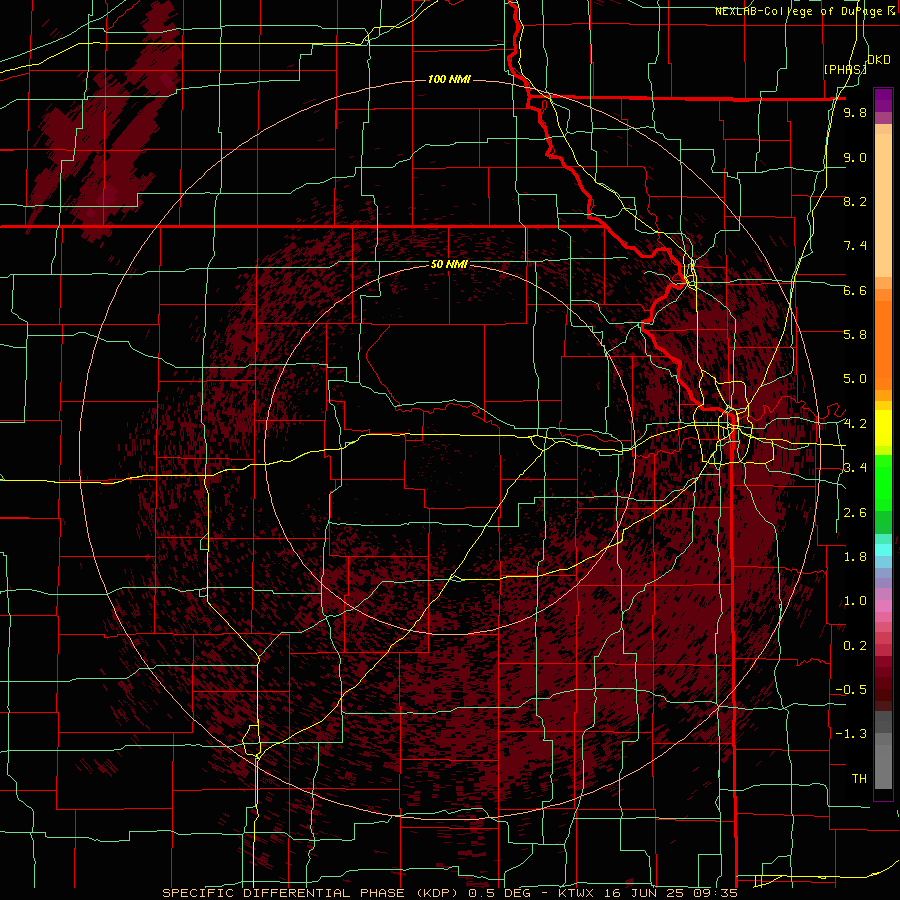This screenshot has width=900, height=900.
Task: Click the 4.2 color scale value
Action: (x=855, y=424)
